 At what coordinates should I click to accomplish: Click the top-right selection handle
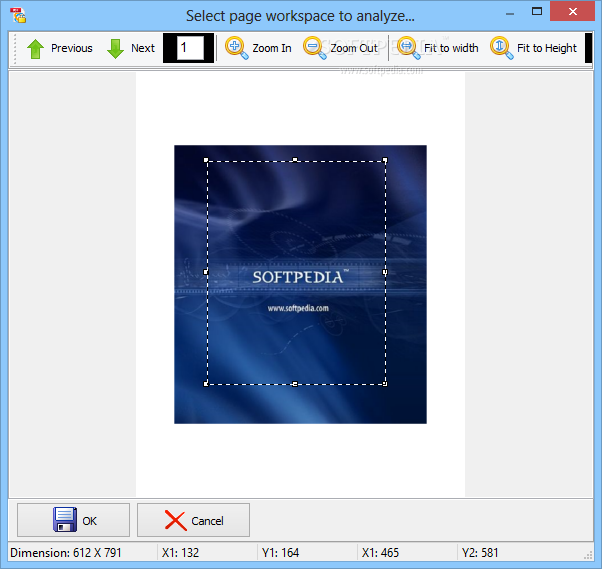click(x=385, y=160)
